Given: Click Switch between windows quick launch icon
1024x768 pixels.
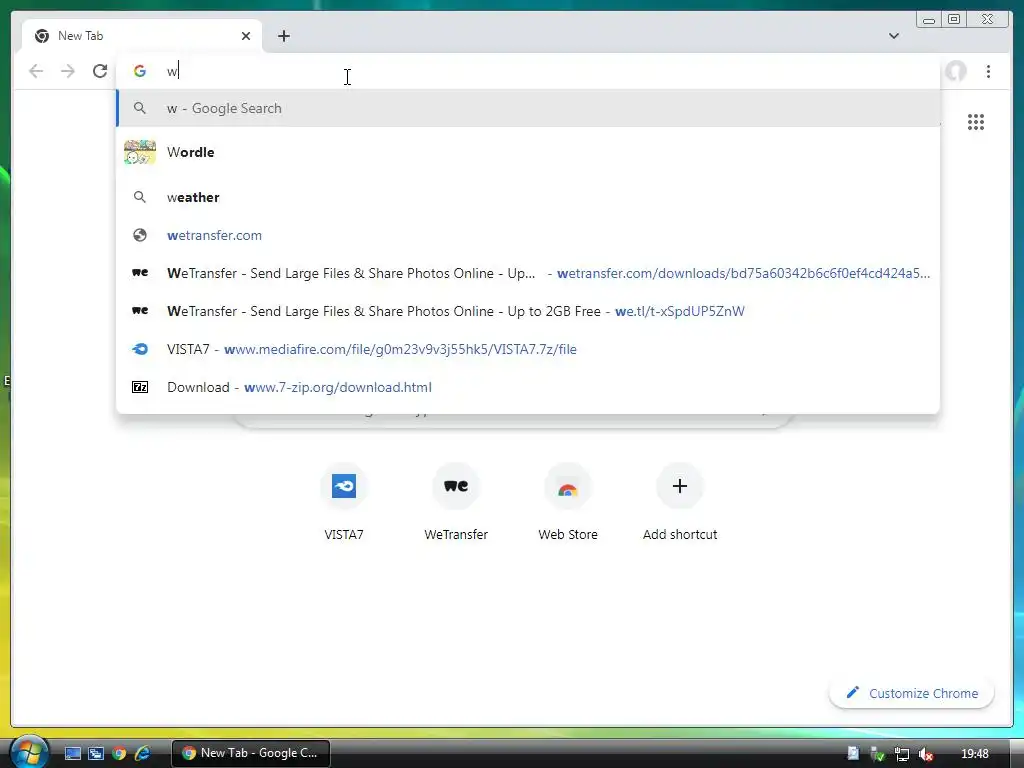Looking at the screenshot, I should click(96, 753).
